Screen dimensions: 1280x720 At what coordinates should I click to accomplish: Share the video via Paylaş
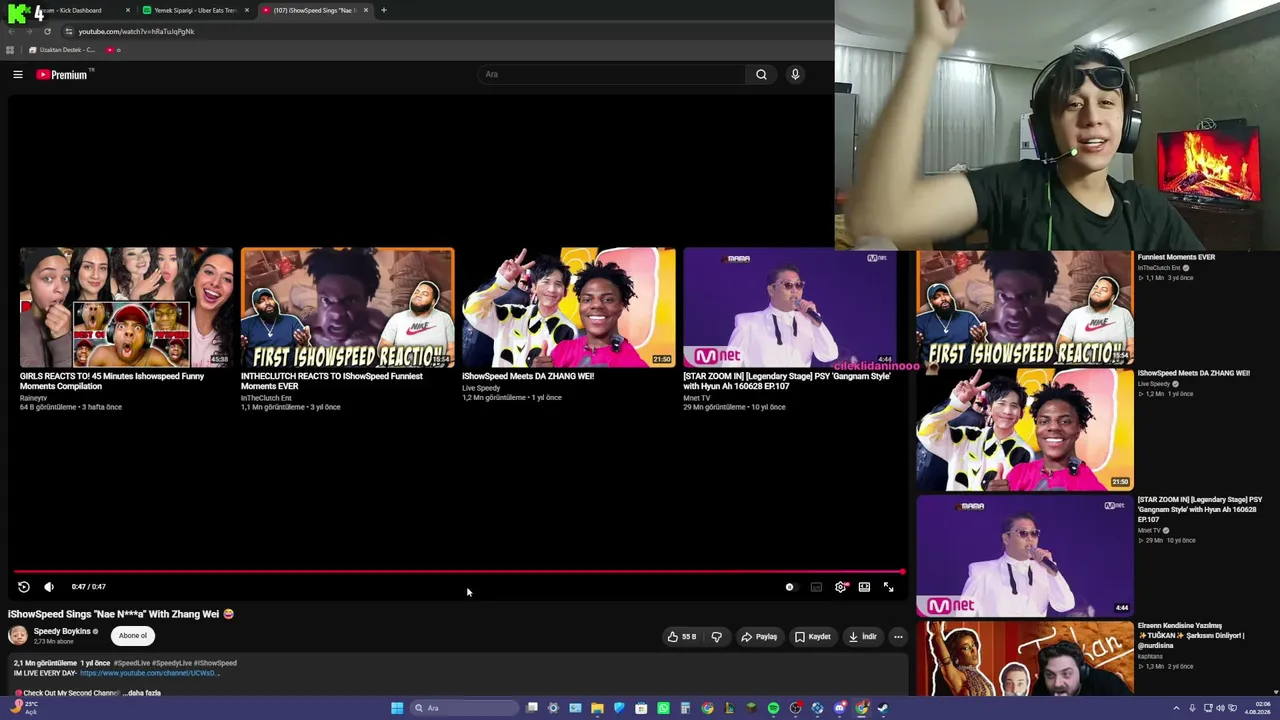point(758,636)
